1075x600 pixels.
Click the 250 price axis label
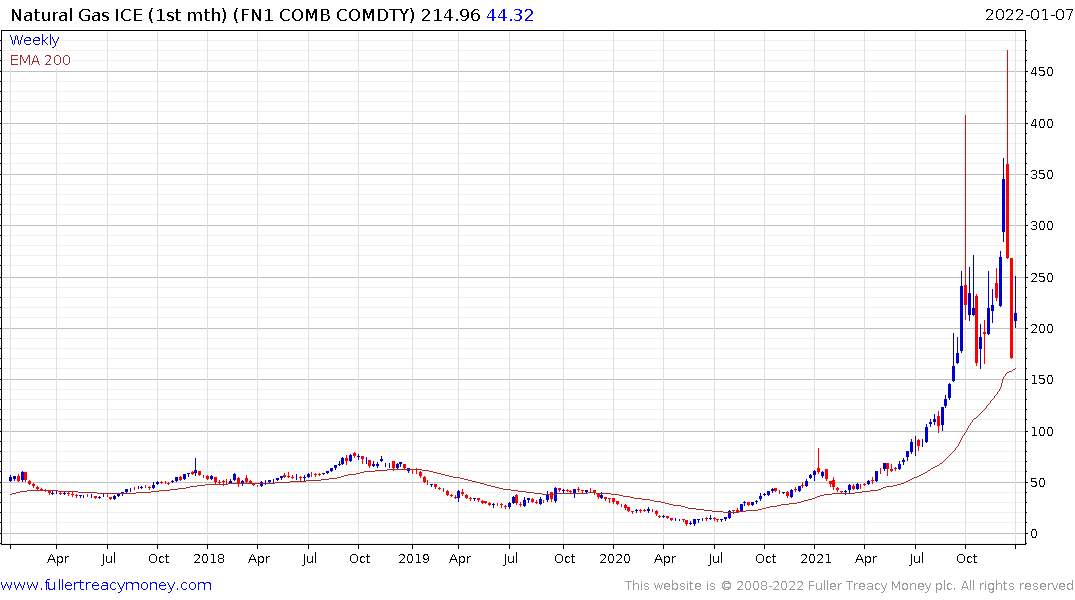point(1042,278)
